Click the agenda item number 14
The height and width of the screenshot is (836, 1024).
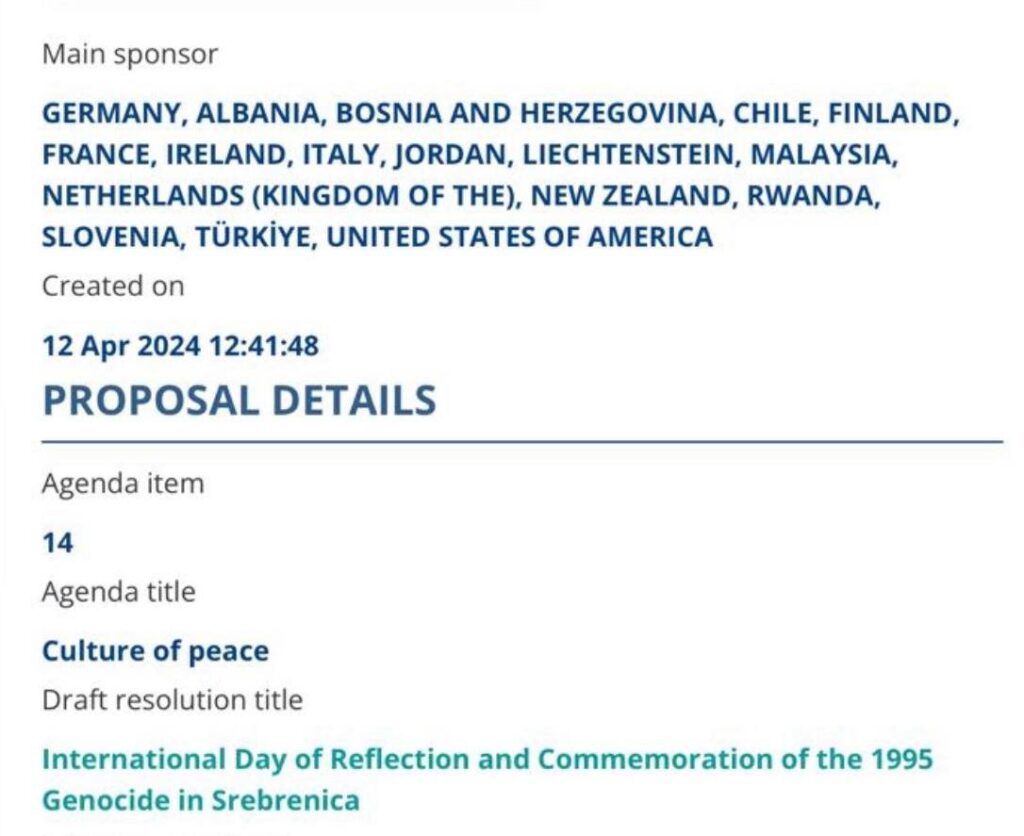tap(57, 543)
